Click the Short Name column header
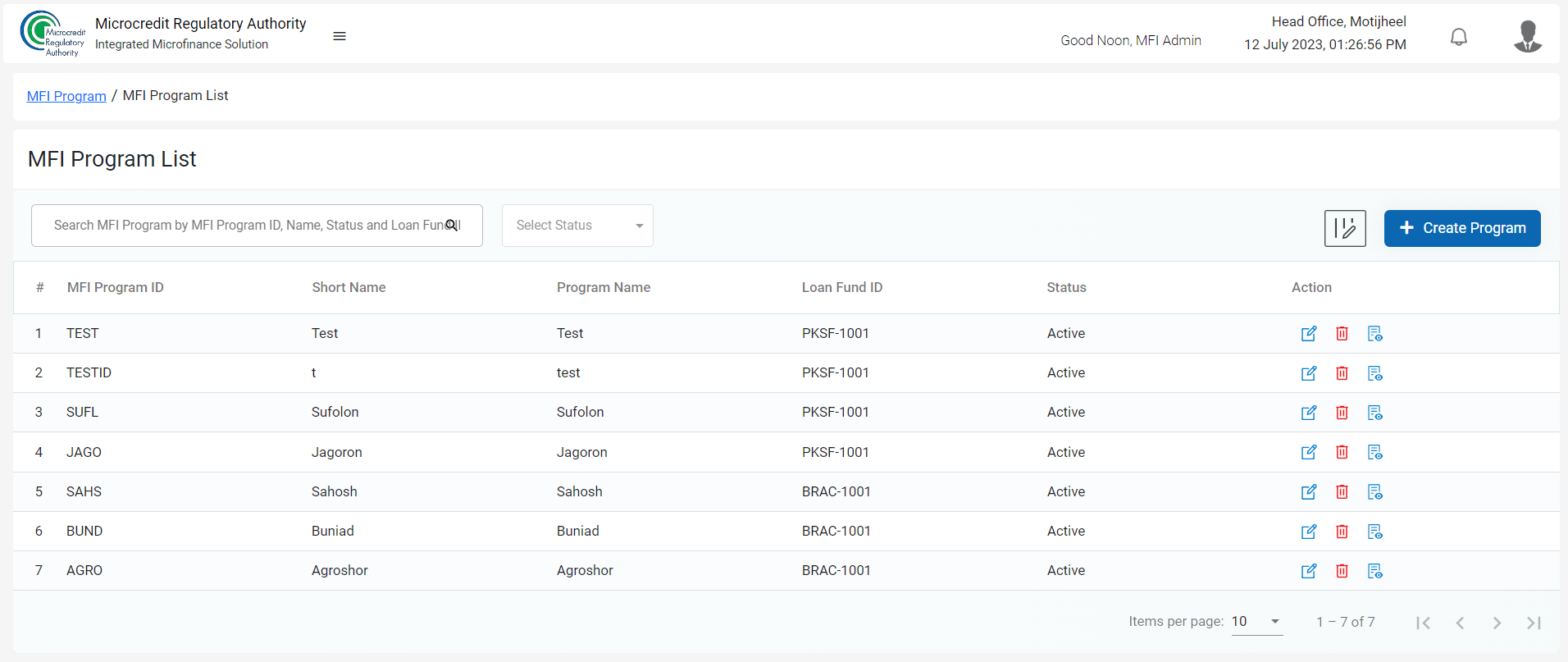 349,287
